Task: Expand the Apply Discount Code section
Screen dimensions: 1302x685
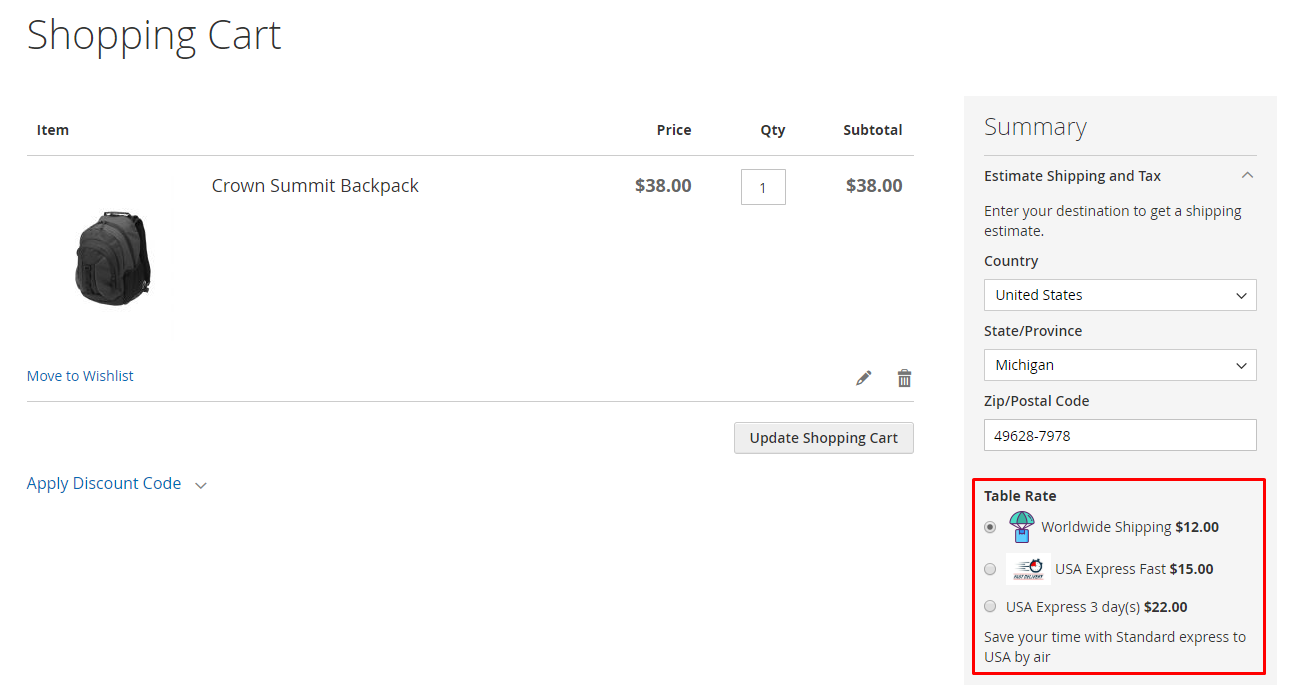Action: click(104, 484)
